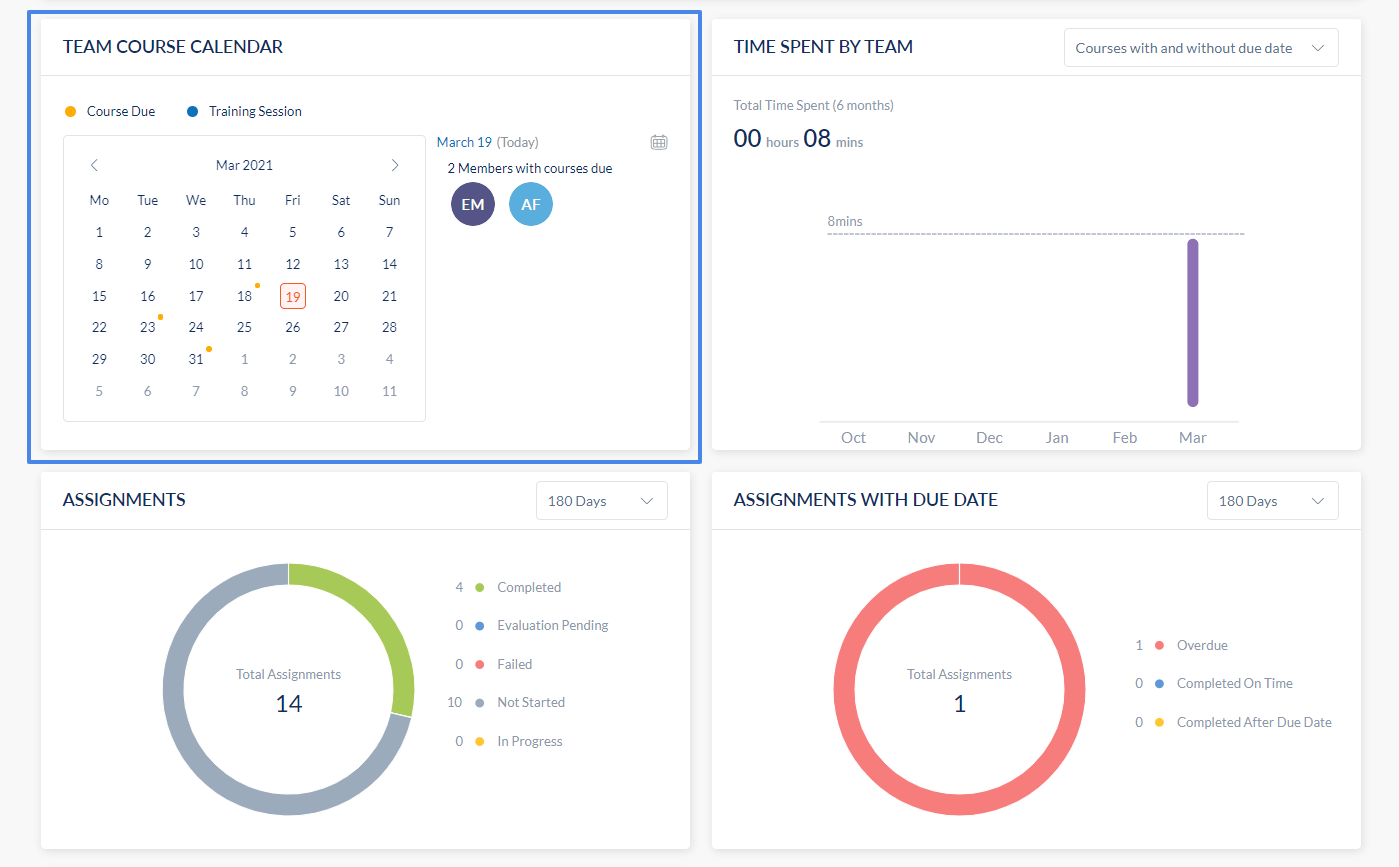Click the 8mins axis label
Screen dimensions: 1399x867
[x=845, y=221]
